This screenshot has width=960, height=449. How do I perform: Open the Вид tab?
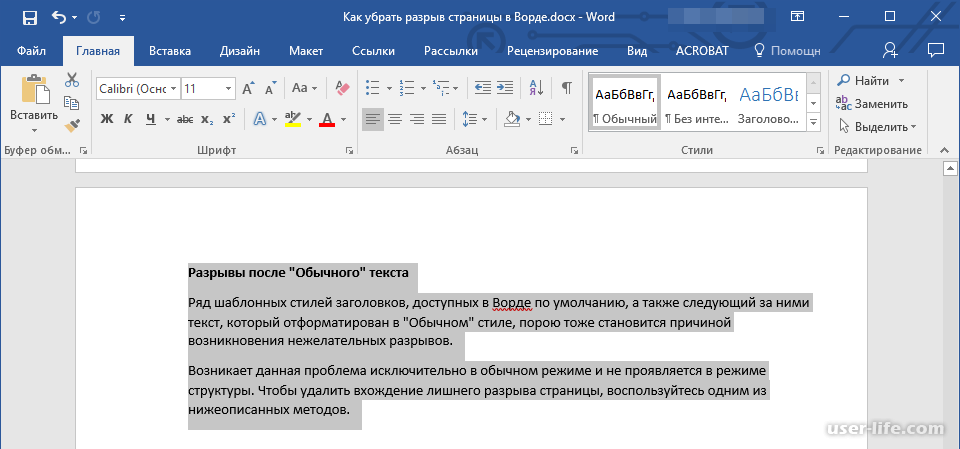coord(637,51)
